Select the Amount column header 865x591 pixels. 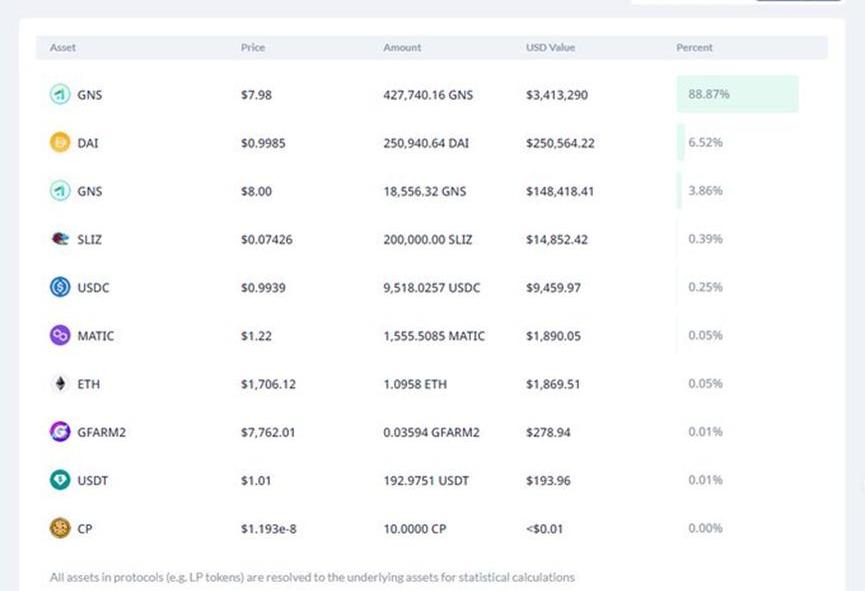click(402, 47)
